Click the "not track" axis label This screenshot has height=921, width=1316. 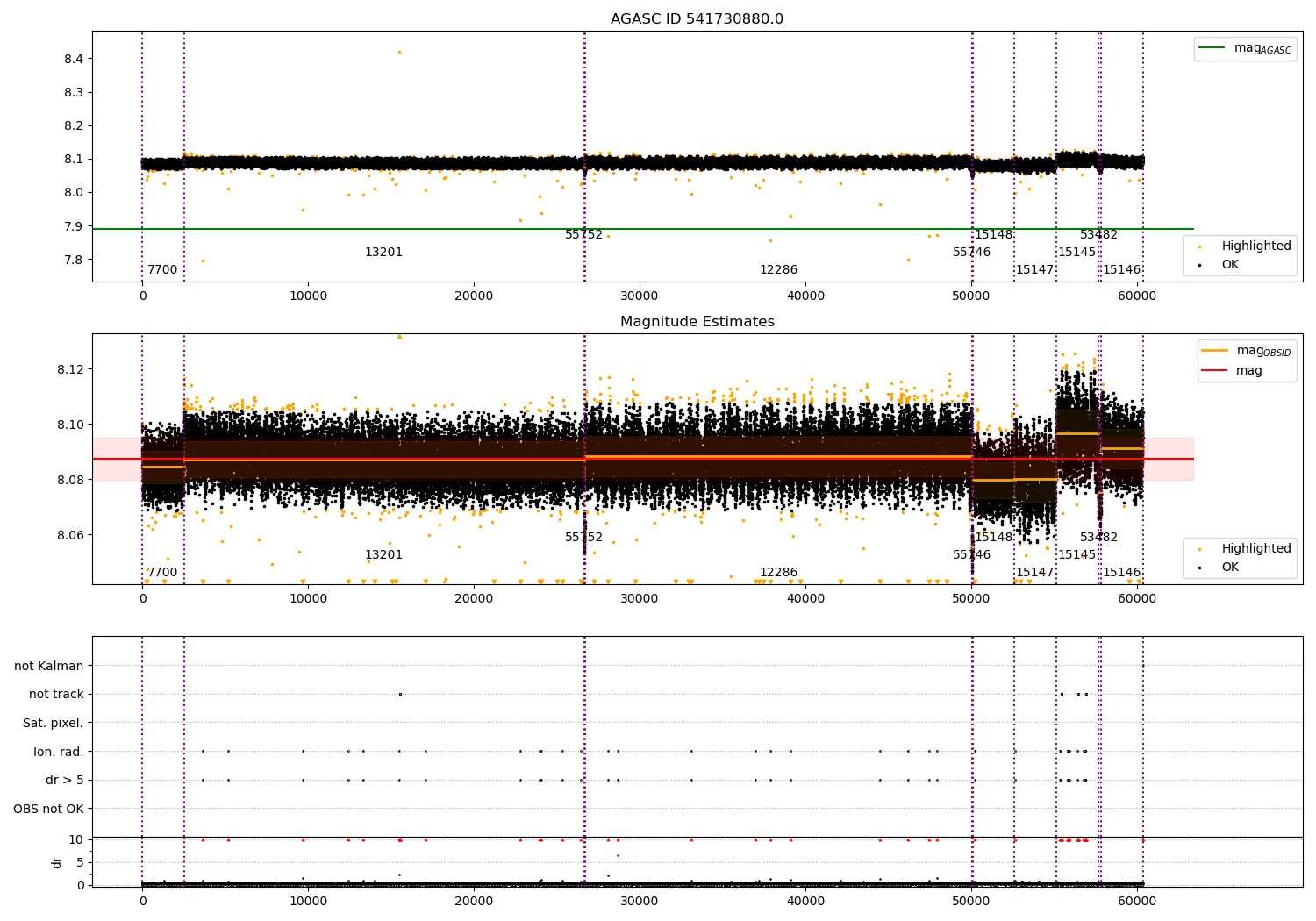pyautogui.click(x=56, y=694)
